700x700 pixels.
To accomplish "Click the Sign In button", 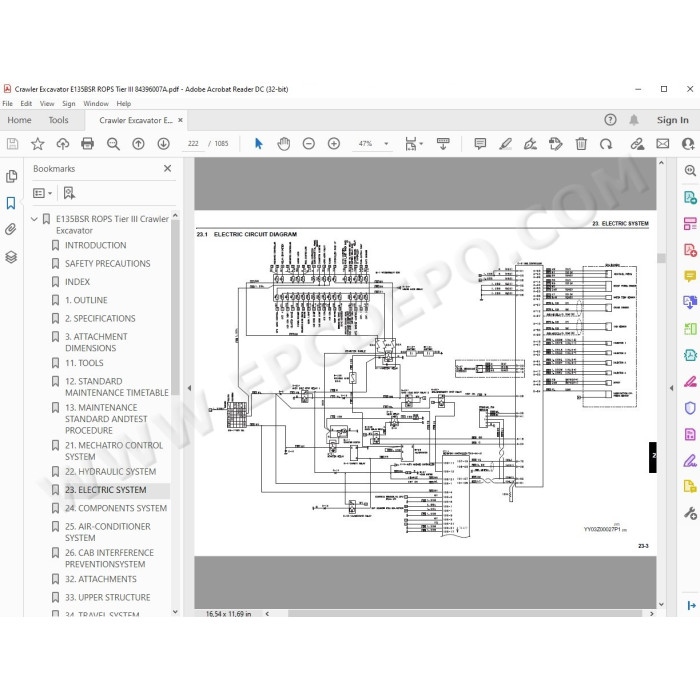I will point(672,120).
